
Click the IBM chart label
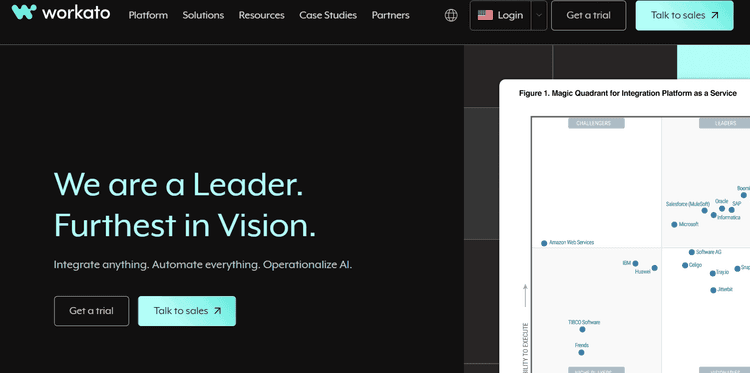pyautogui.click(x=627, y=263)
